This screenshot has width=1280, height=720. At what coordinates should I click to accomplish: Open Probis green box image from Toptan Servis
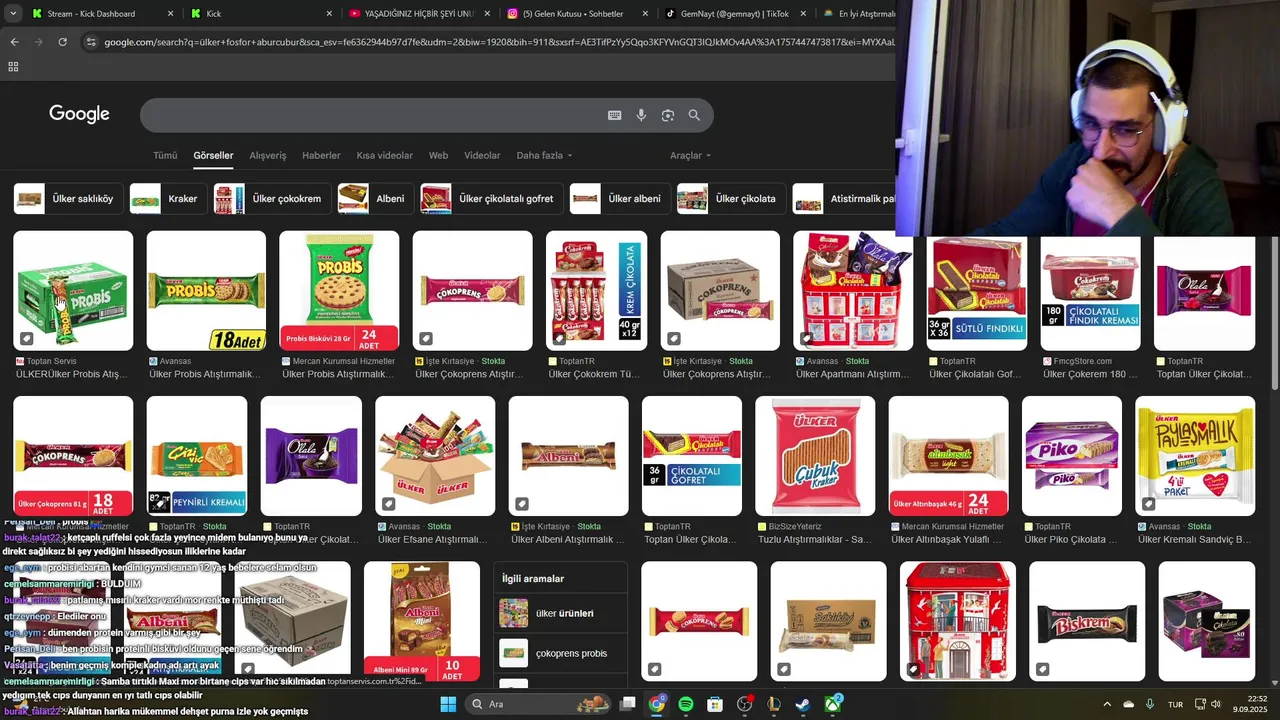pos(73,291)
